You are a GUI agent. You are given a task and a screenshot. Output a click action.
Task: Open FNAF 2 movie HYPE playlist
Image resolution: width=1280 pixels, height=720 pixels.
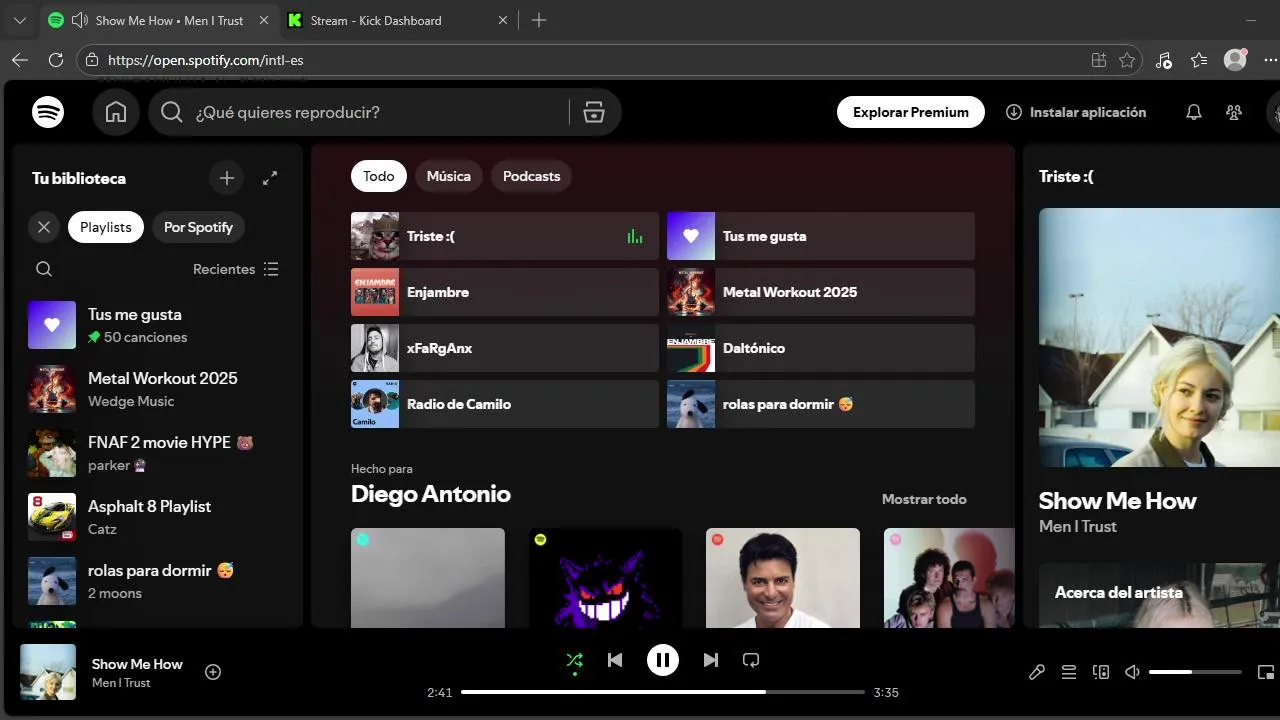pos(157,453)
